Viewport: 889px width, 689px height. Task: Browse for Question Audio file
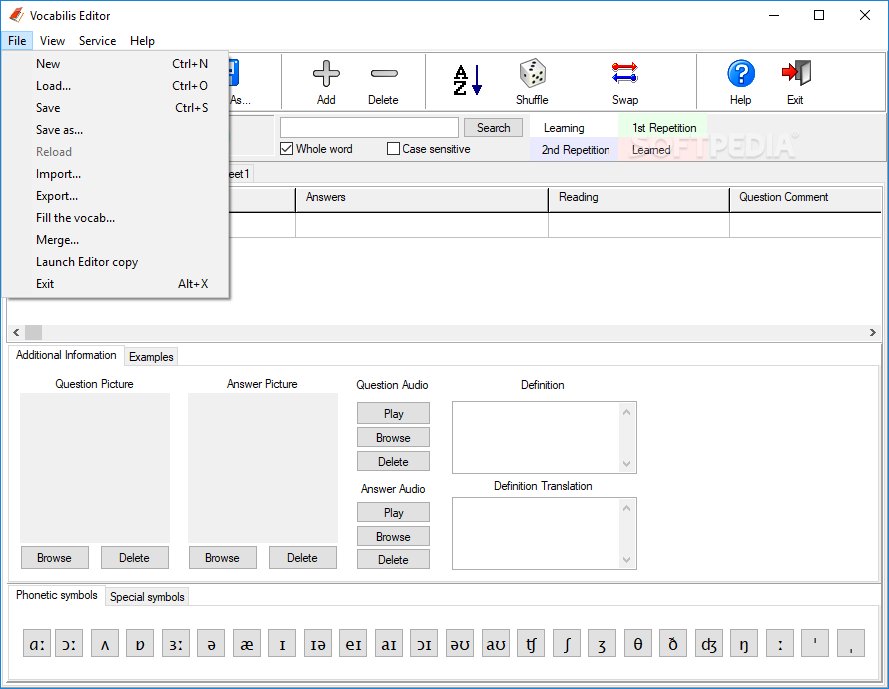[x=393, y=437]
